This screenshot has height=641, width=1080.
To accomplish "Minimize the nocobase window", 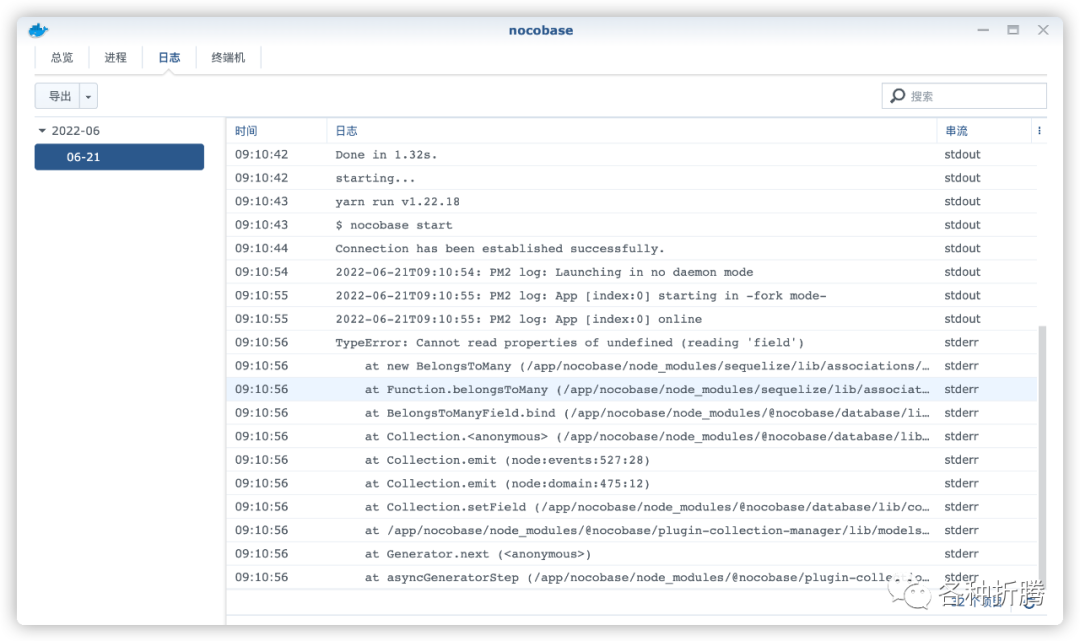I will (x=983, y=30).
